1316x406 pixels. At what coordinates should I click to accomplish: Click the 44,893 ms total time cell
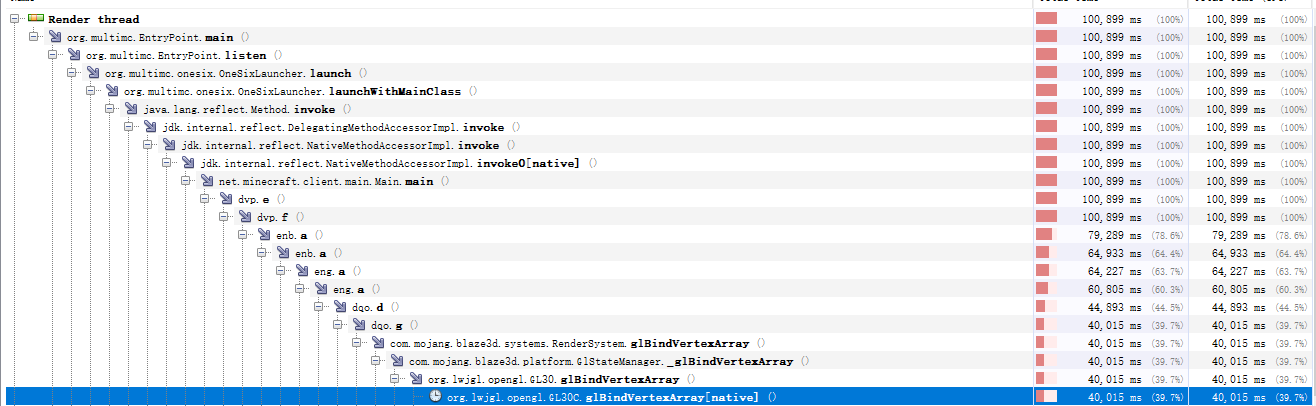tap(1108, 307)
